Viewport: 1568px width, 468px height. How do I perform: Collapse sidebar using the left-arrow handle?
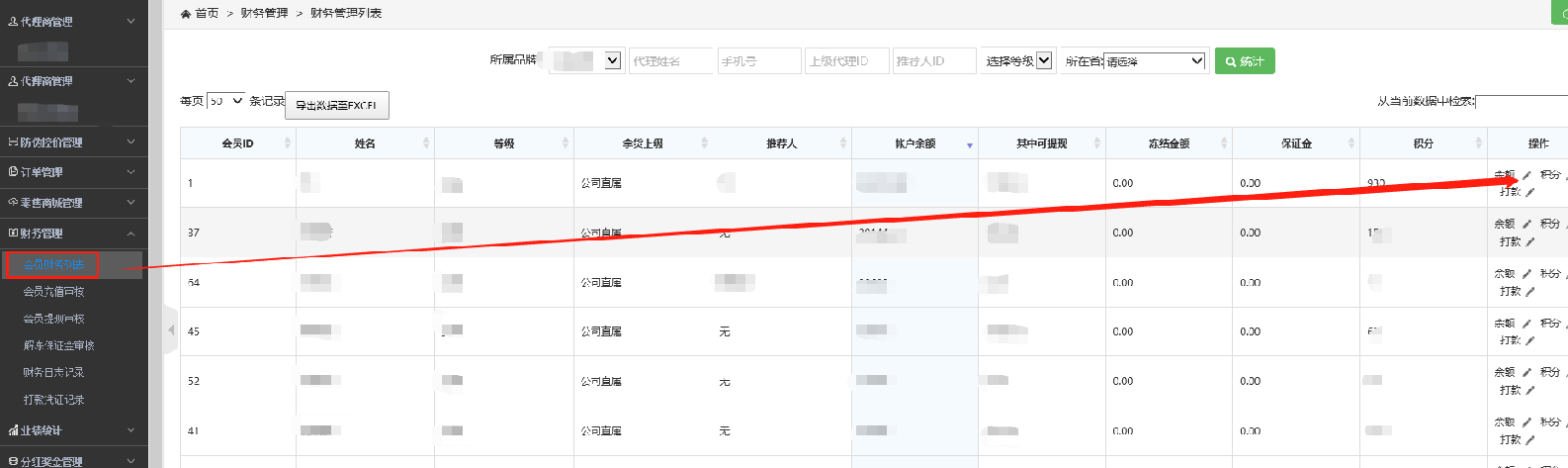[x=170, y=329]
